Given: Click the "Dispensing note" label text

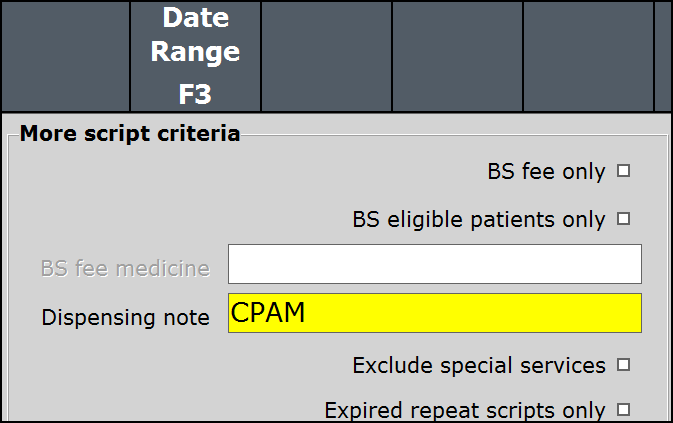Looking at the screenshot, I should click(x=125, y=318).
